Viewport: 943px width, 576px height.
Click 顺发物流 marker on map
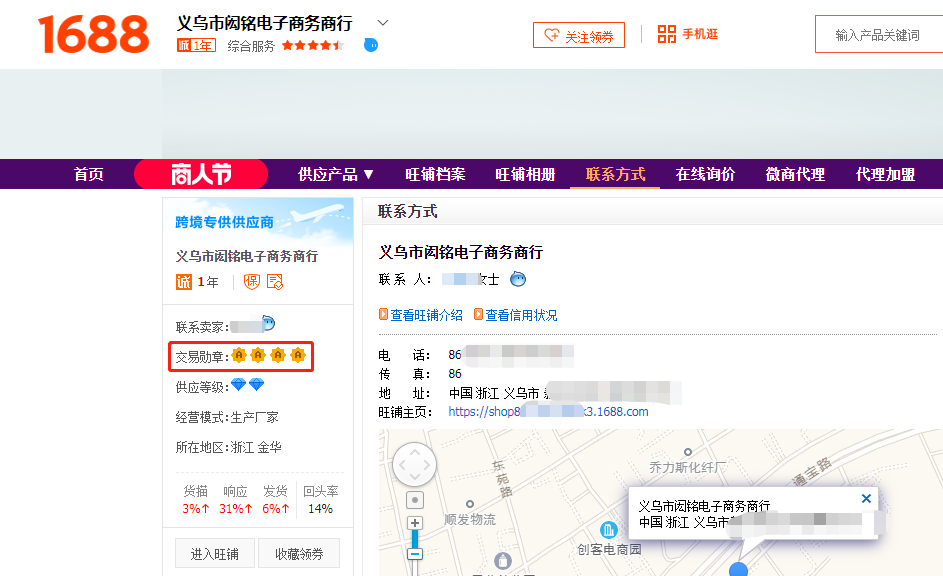pyautogui.click(x=470, y=504)
